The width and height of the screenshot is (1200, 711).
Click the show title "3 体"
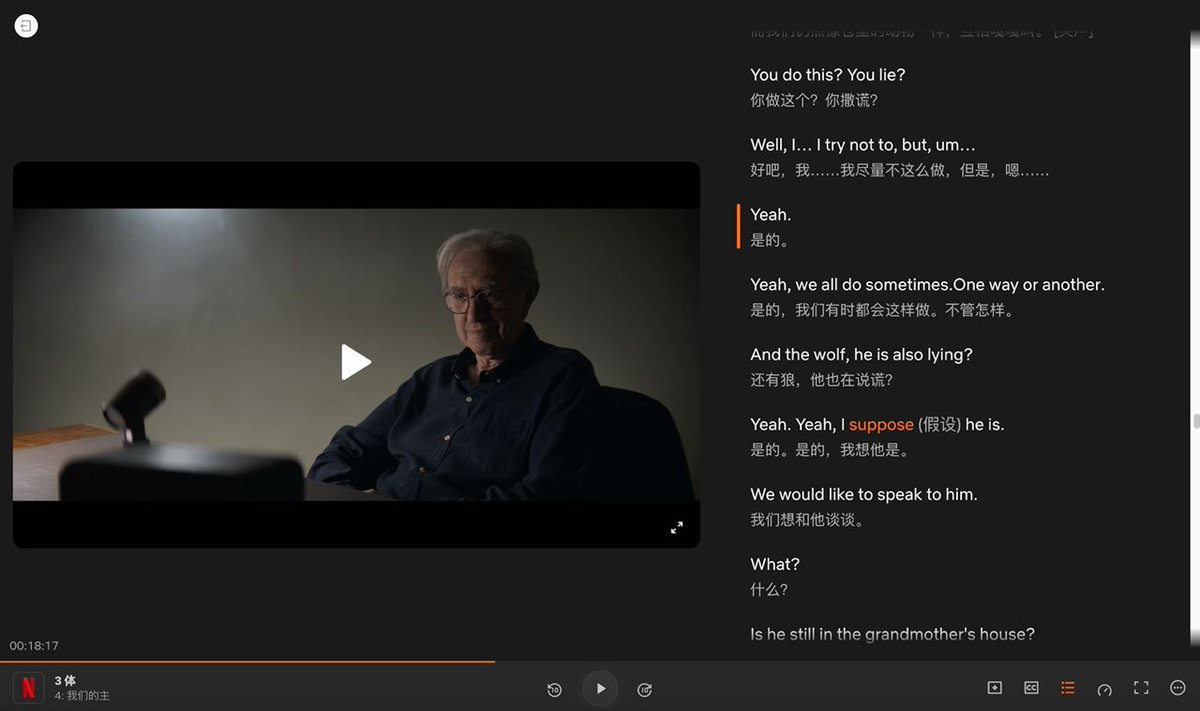click(x=65, y=680)
